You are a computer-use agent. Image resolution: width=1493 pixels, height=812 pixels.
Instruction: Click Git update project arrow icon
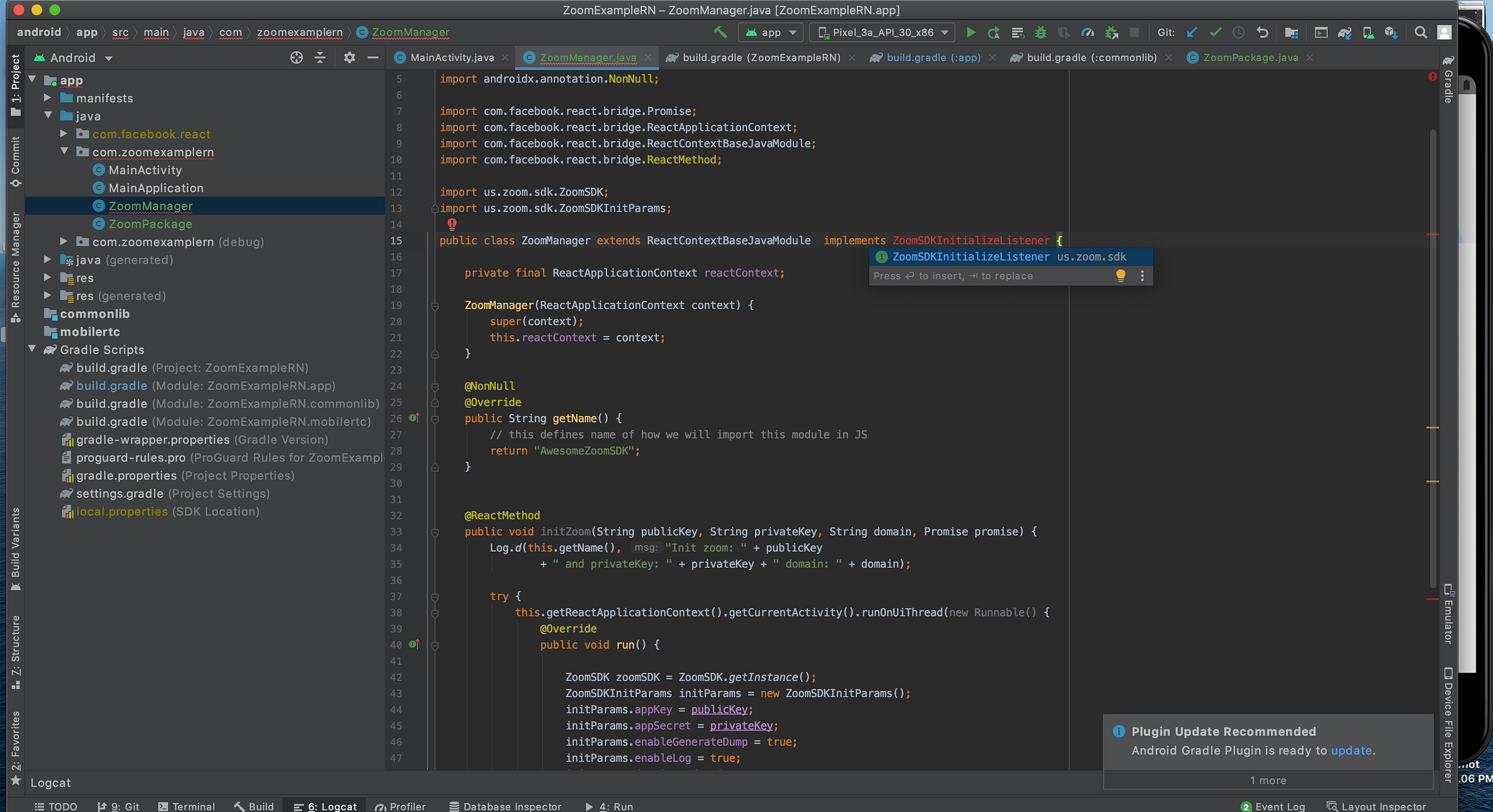1192,32
